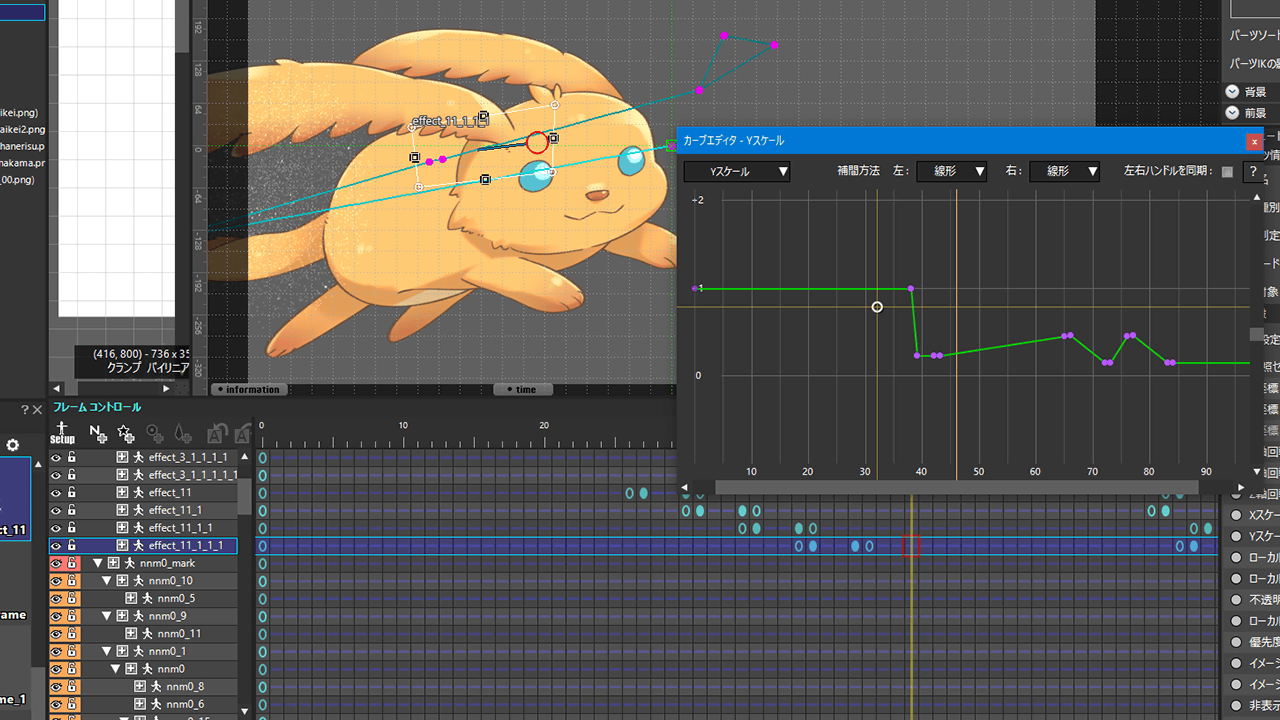The height and width of the screenshot is (720, 1280).
Task: Click the lock icon on nnm0_1 row
Action: coord(72,652)
